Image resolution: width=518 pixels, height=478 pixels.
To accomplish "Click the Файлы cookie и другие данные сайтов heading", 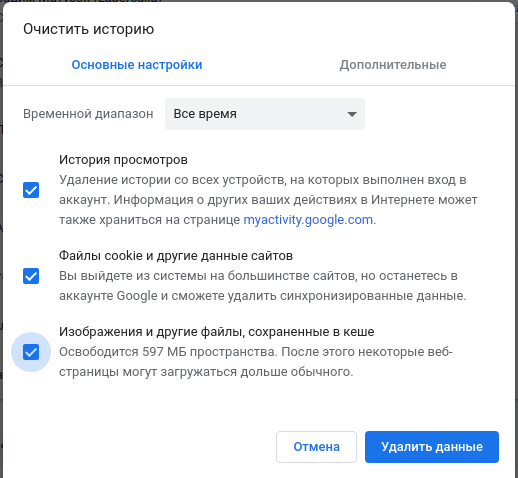I will click(x=176, y=256).
